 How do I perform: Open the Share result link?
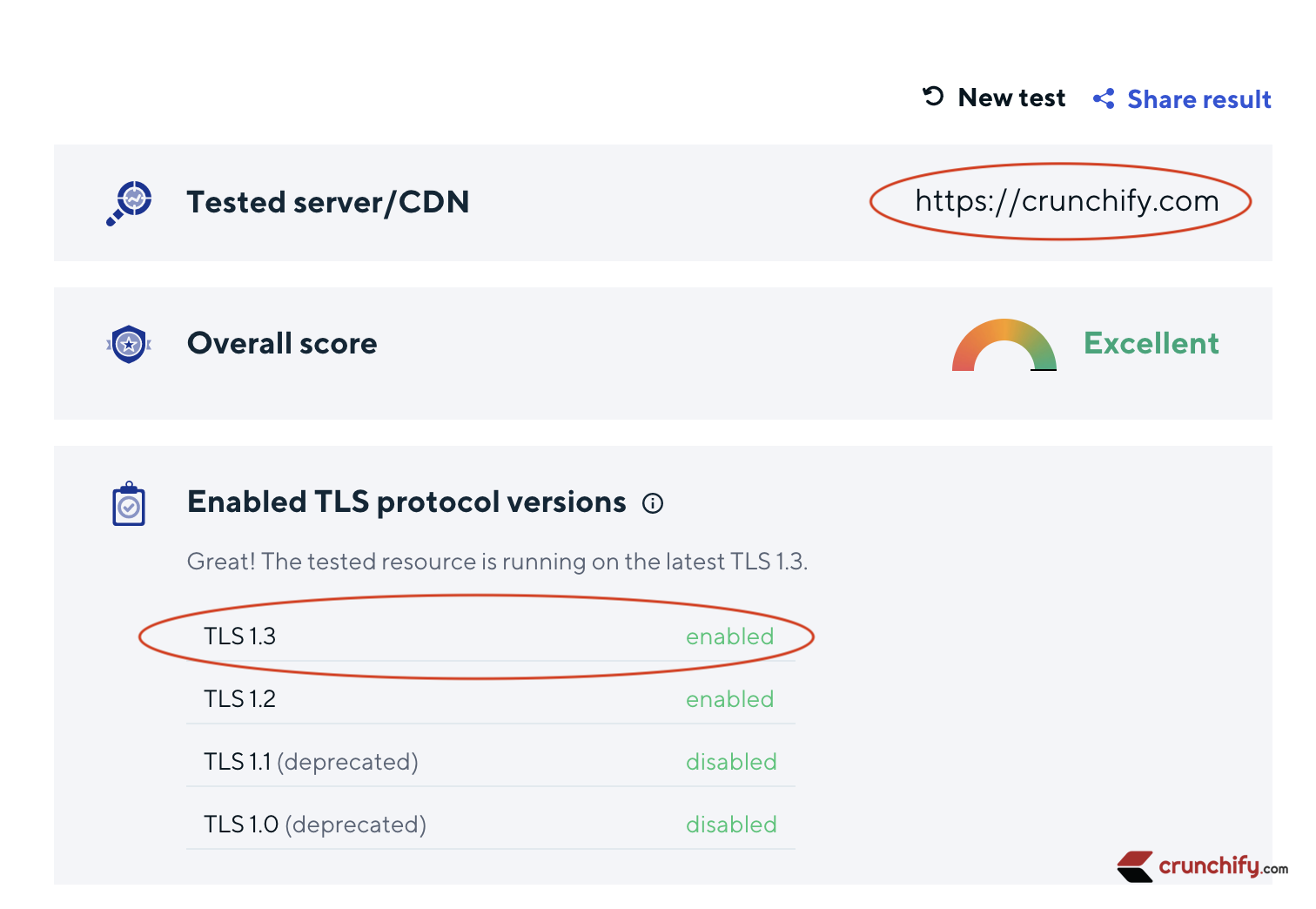pyautogui.click(x=1198, y=99)
